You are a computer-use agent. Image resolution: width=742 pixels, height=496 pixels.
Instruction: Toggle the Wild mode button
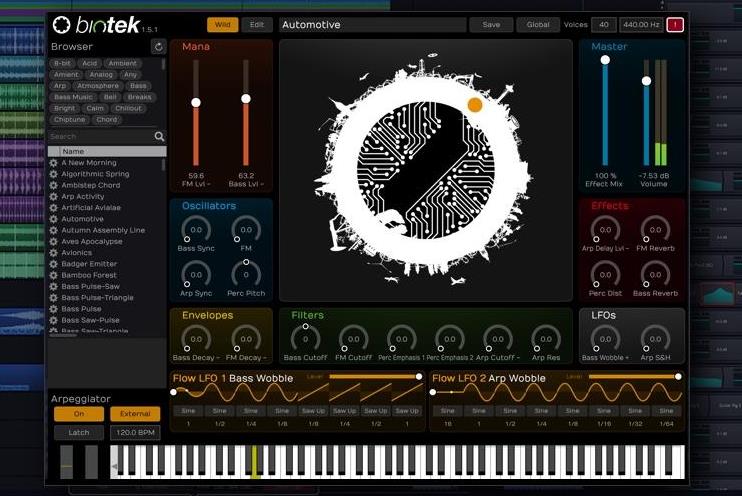pyautogui.click(x=222, y=25)
